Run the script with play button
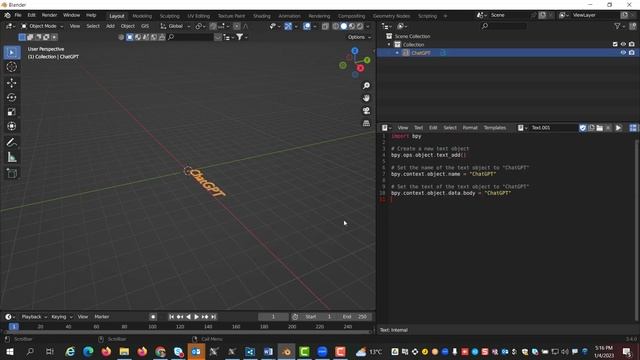 [618, 128]
